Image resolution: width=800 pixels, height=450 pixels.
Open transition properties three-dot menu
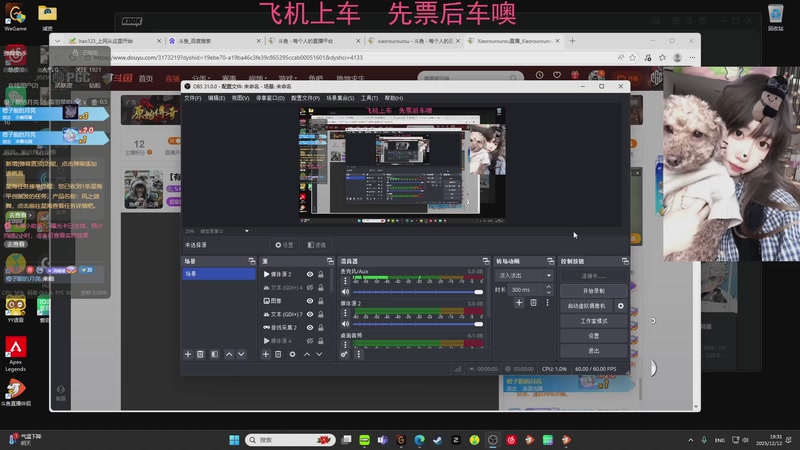547,303
